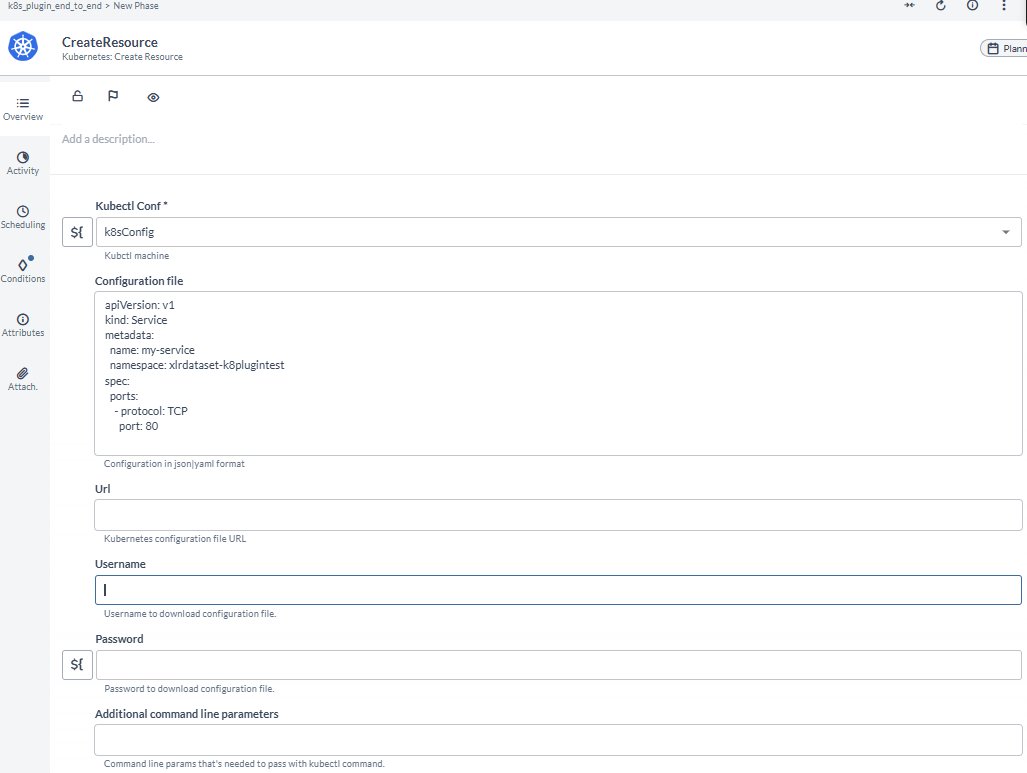Expand the Kubectl Conf dropdown arrow
1027x773 pixels.
pos(1005,232)
